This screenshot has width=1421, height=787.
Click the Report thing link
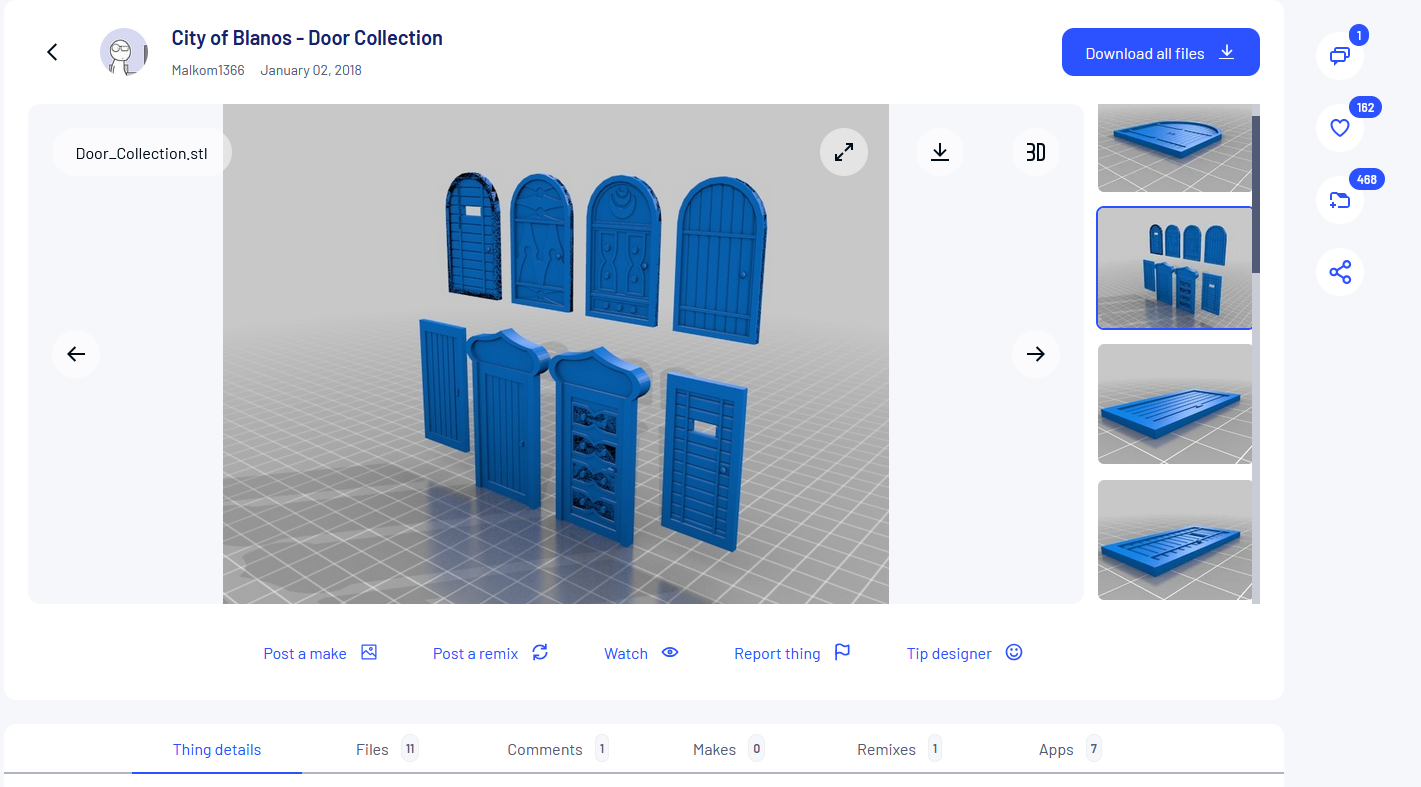click(x=792, y=653)
